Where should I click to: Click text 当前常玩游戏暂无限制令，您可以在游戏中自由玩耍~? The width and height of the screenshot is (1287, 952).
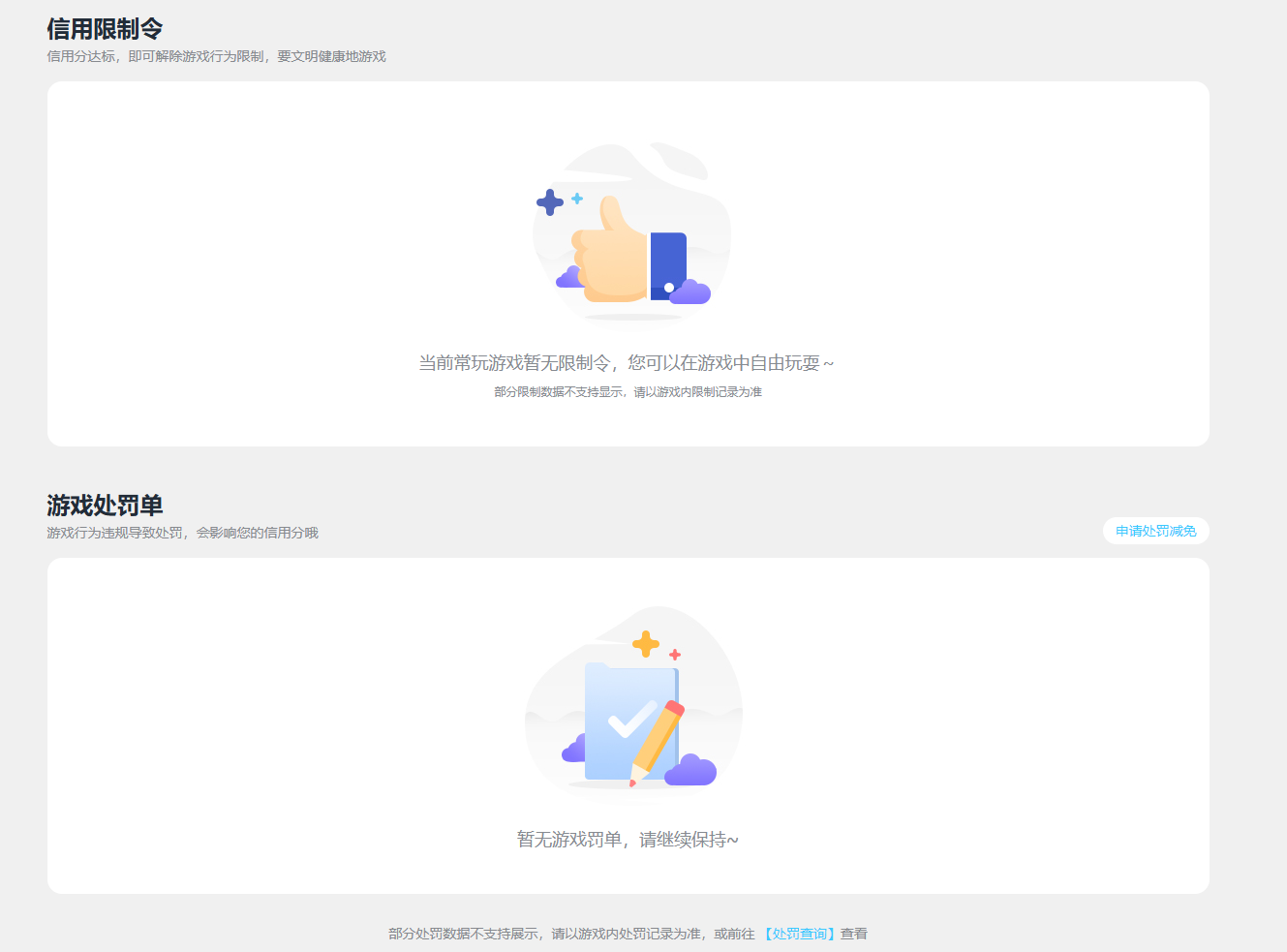click(x=626, y=363)
